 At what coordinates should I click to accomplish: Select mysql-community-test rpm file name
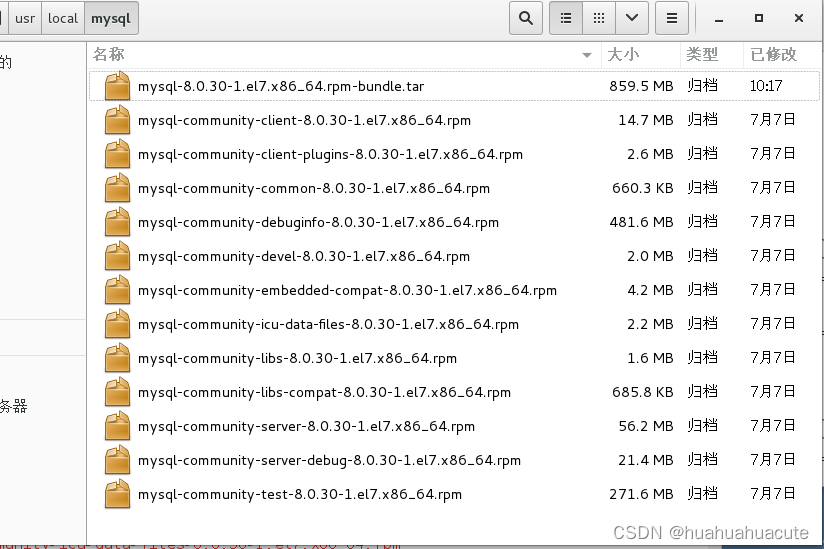[x=300, y=494]
